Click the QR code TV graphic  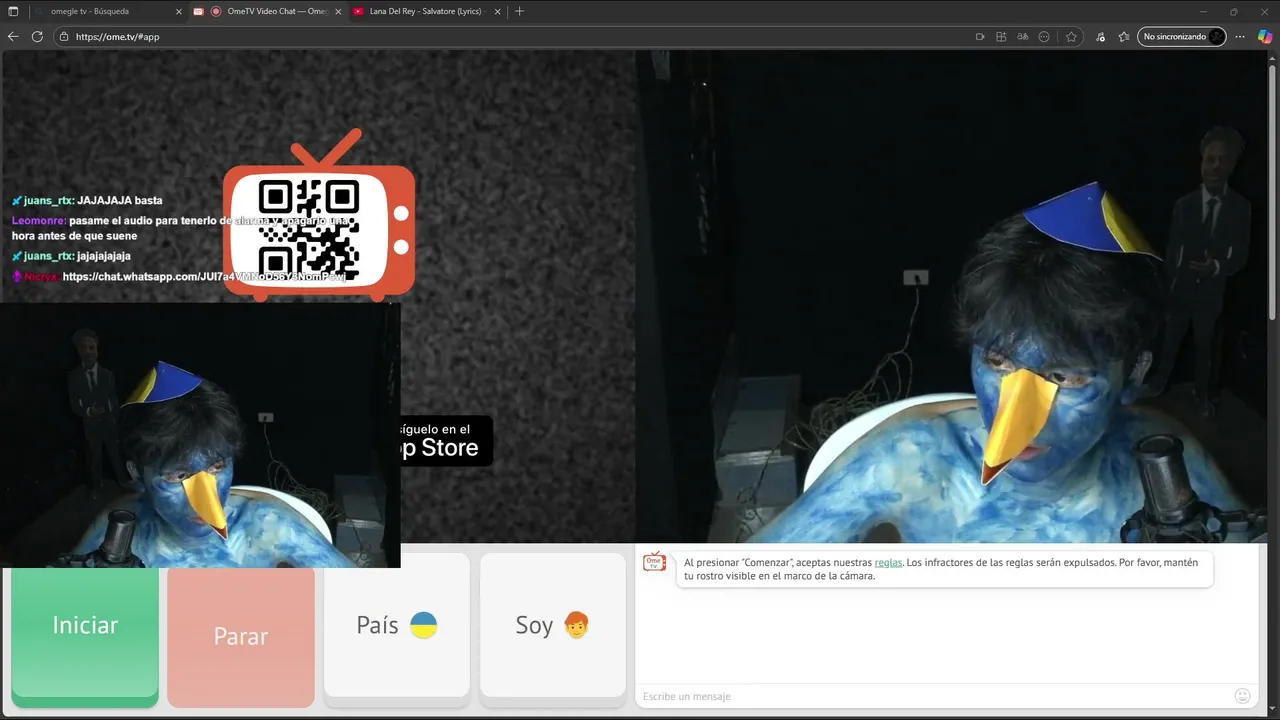point(318,216)
